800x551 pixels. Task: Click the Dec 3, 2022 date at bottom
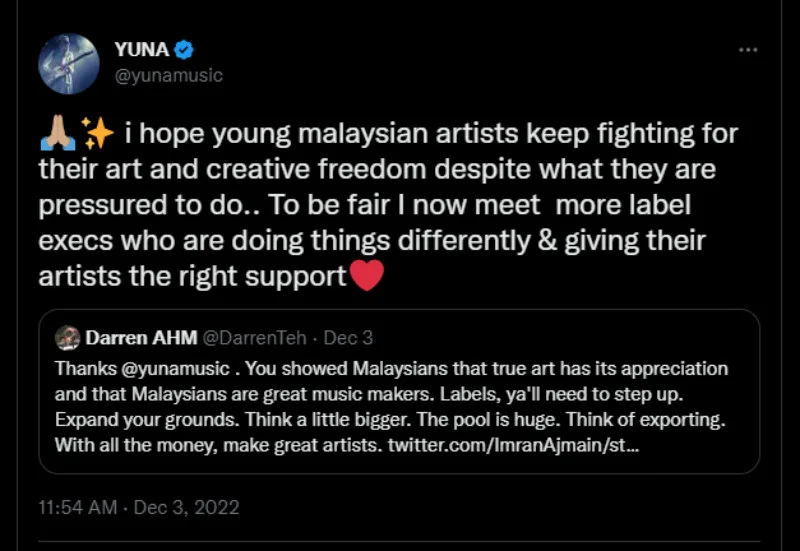[190, 507]
